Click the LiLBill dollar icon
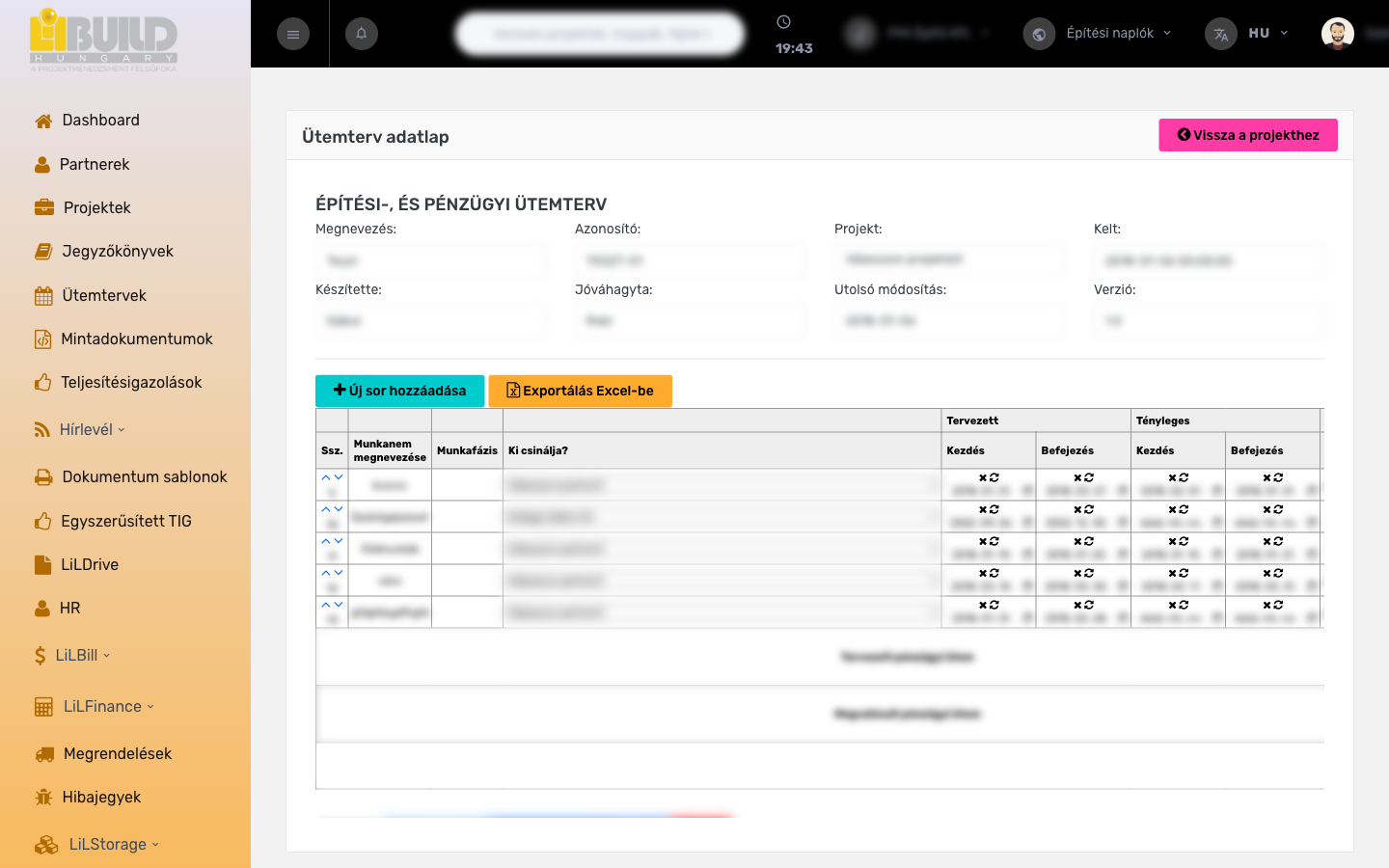 point(40,656)
